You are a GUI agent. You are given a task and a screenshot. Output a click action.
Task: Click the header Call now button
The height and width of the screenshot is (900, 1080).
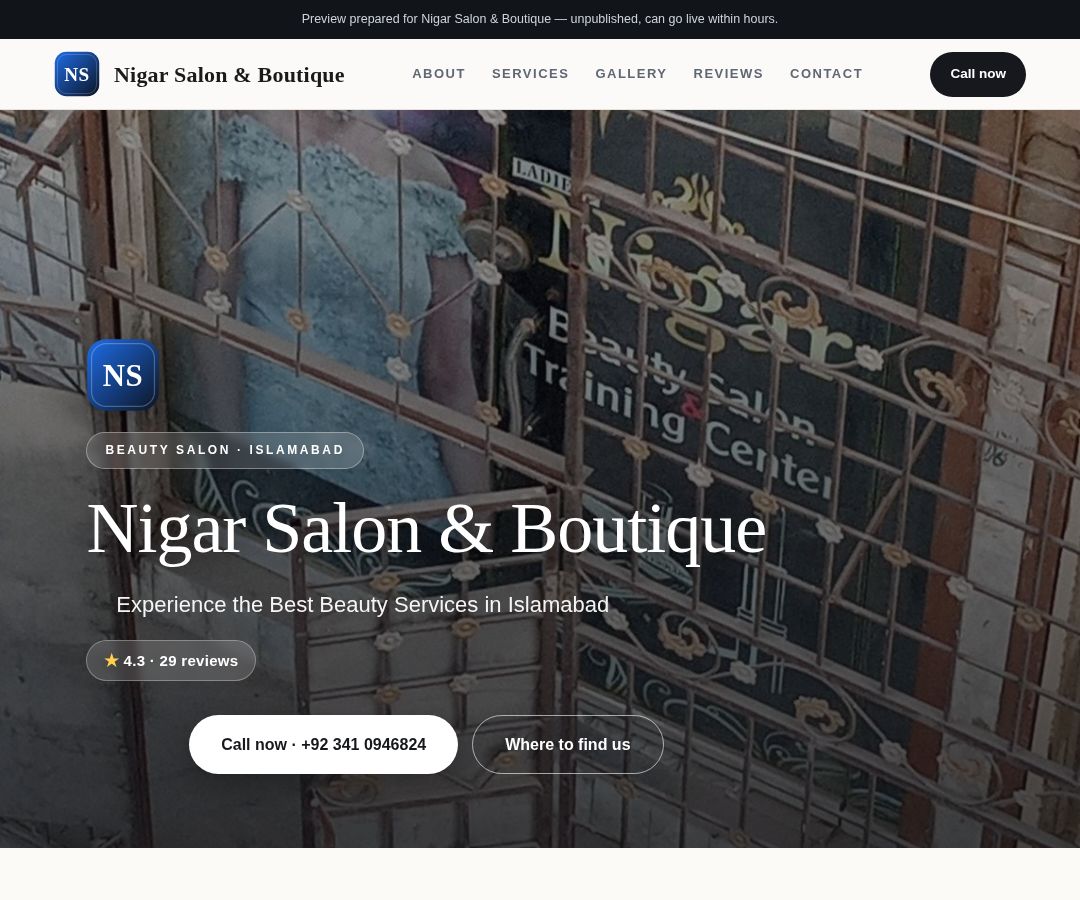(x=977, y=74)
